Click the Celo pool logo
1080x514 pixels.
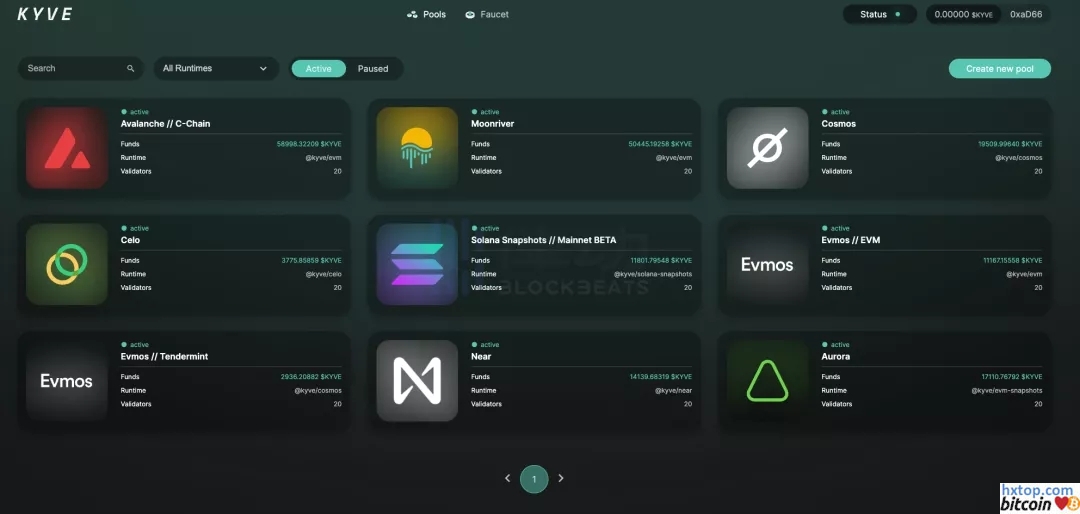coord(67,264)
